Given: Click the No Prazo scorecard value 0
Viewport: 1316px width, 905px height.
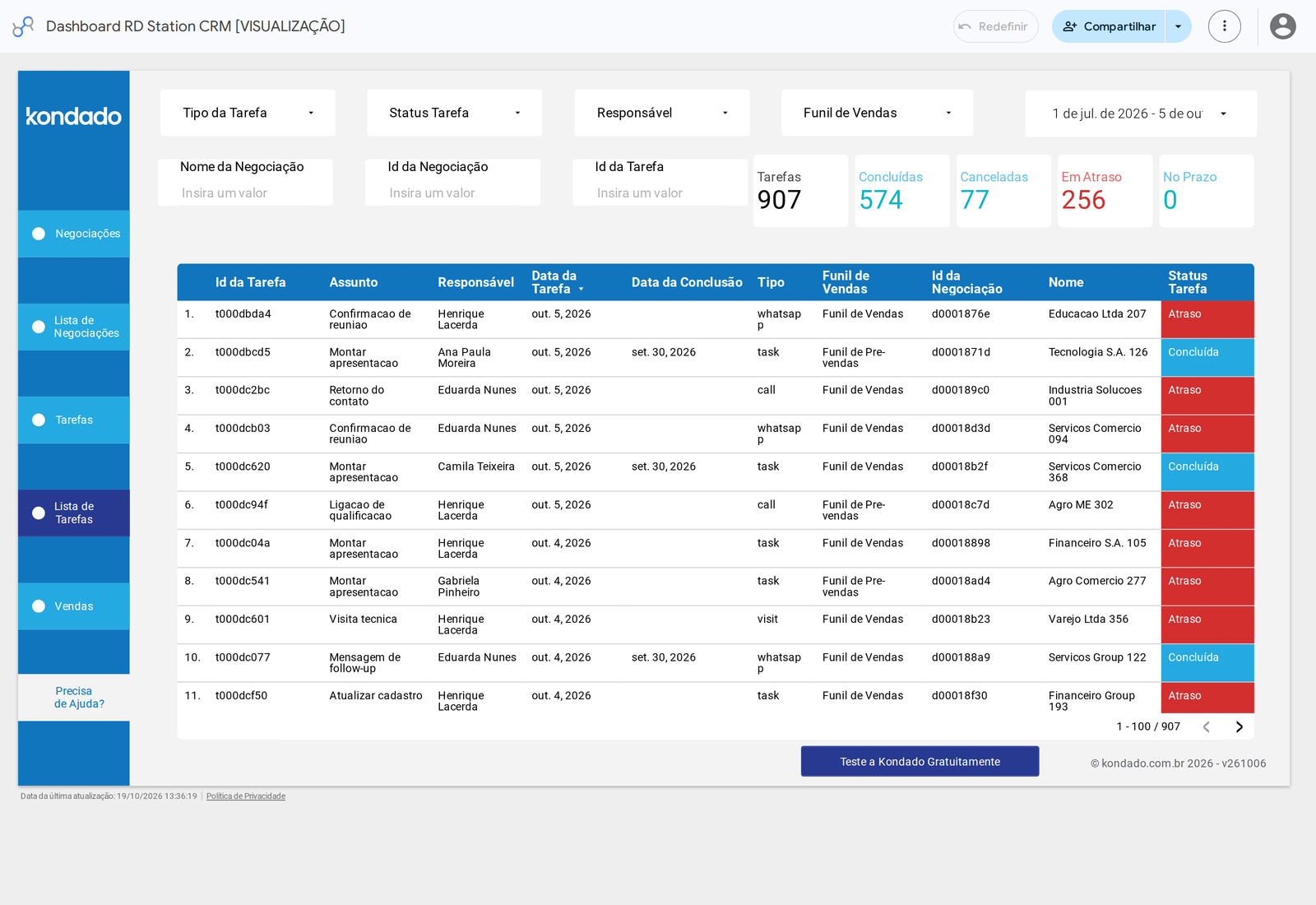Looking at the screenshot, I should click(1170, 200).
